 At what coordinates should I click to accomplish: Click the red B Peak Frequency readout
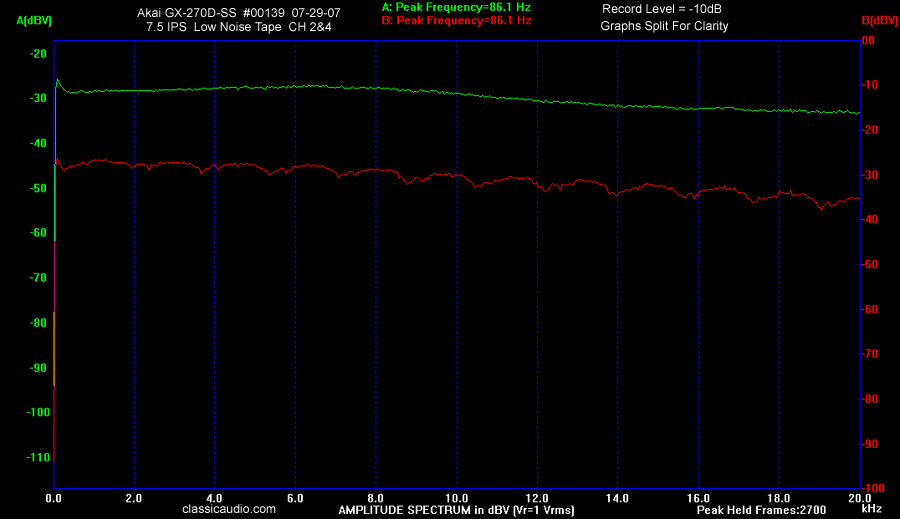point(456,20)
